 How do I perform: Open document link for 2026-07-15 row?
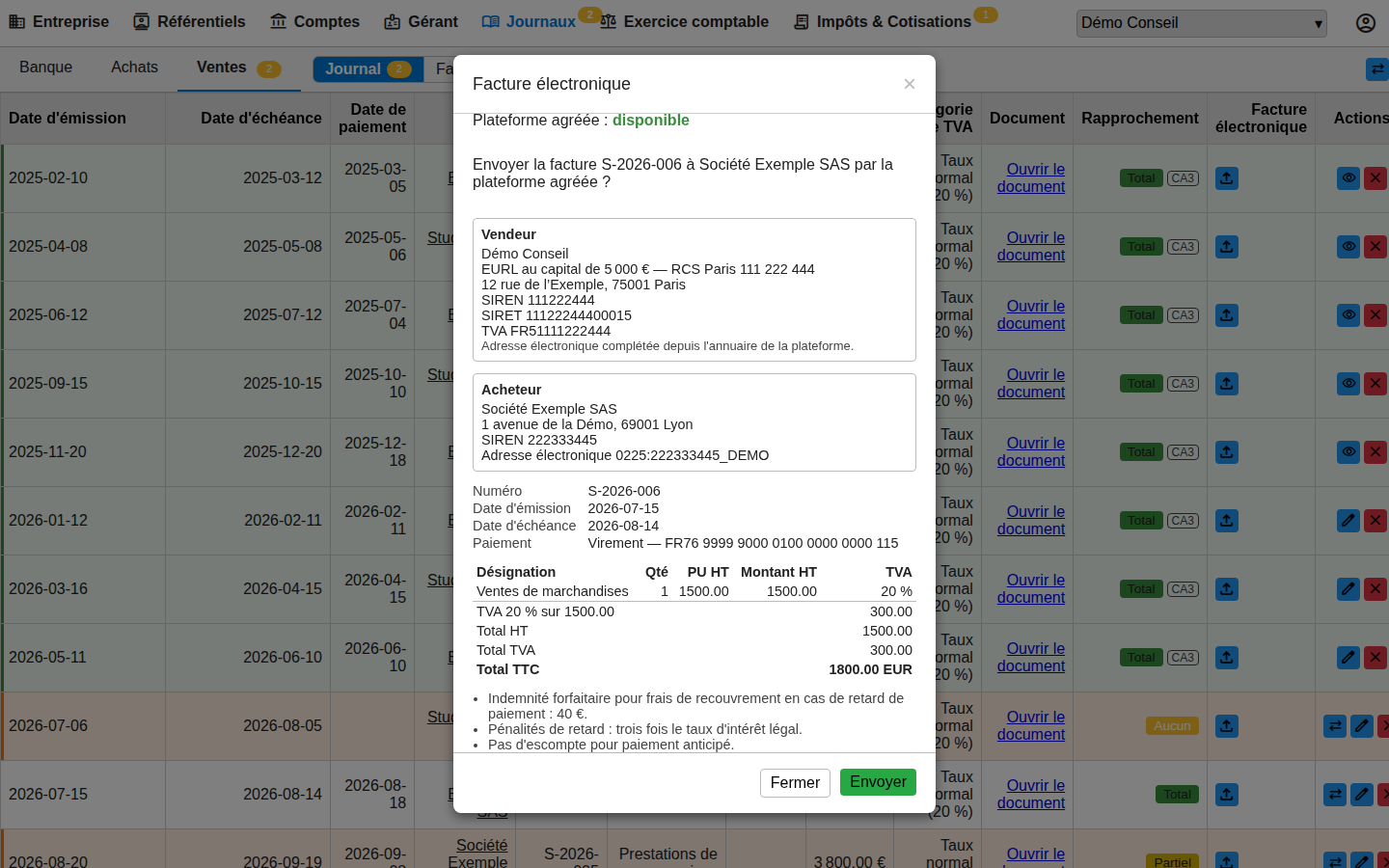click(1031, 795)
